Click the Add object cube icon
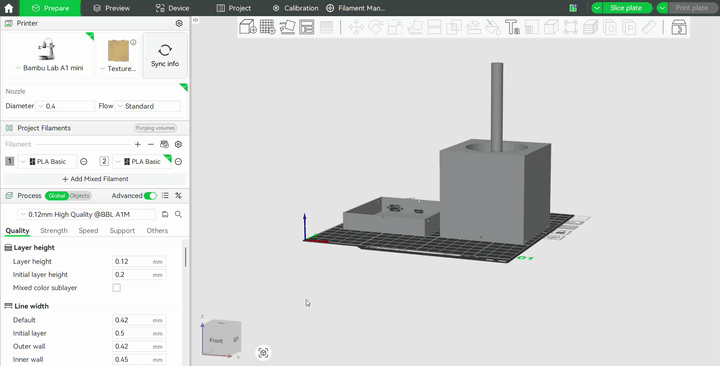The image size is (720, 366). click(x=248, y=27)
